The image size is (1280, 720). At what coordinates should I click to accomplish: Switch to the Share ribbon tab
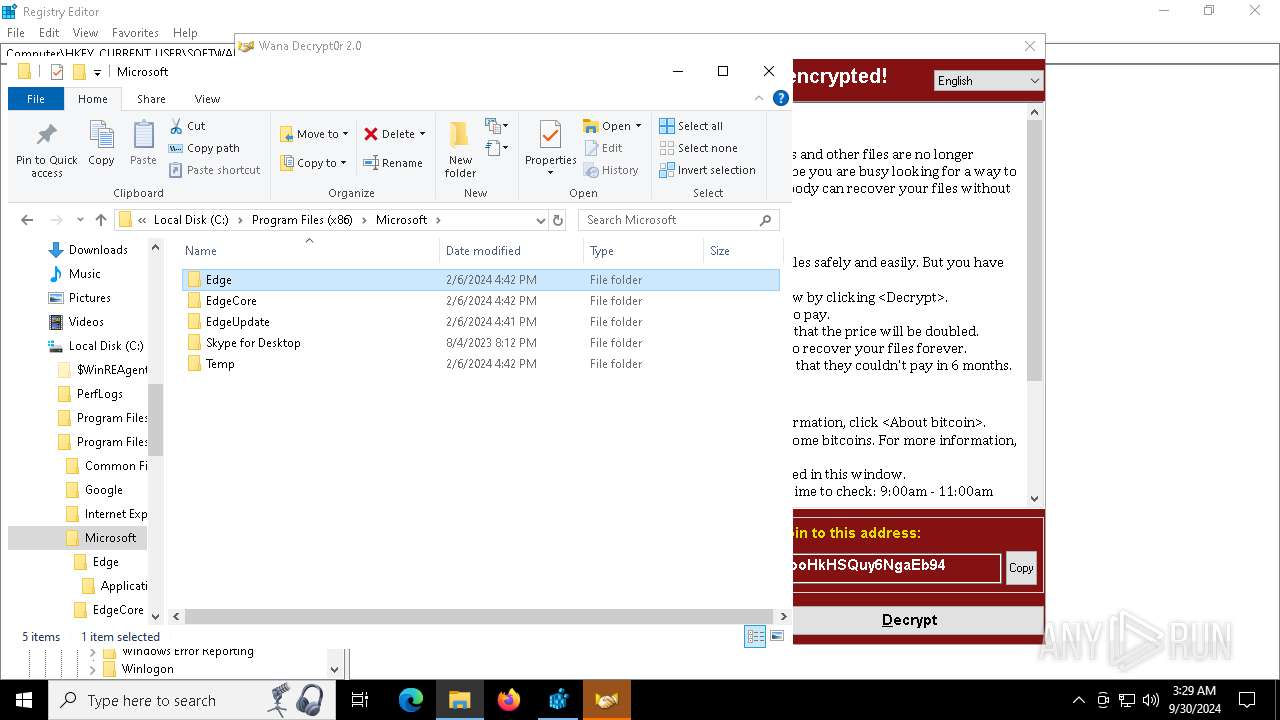pos(151,99)
